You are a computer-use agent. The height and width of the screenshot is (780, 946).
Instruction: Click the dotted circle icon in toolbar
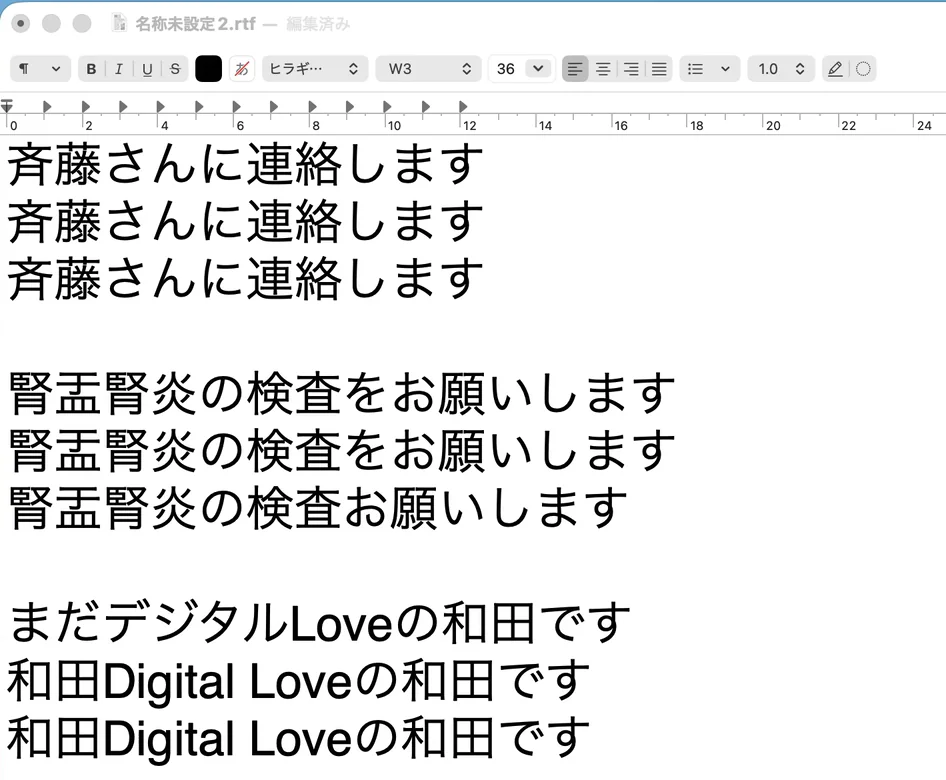pos(863,69)
